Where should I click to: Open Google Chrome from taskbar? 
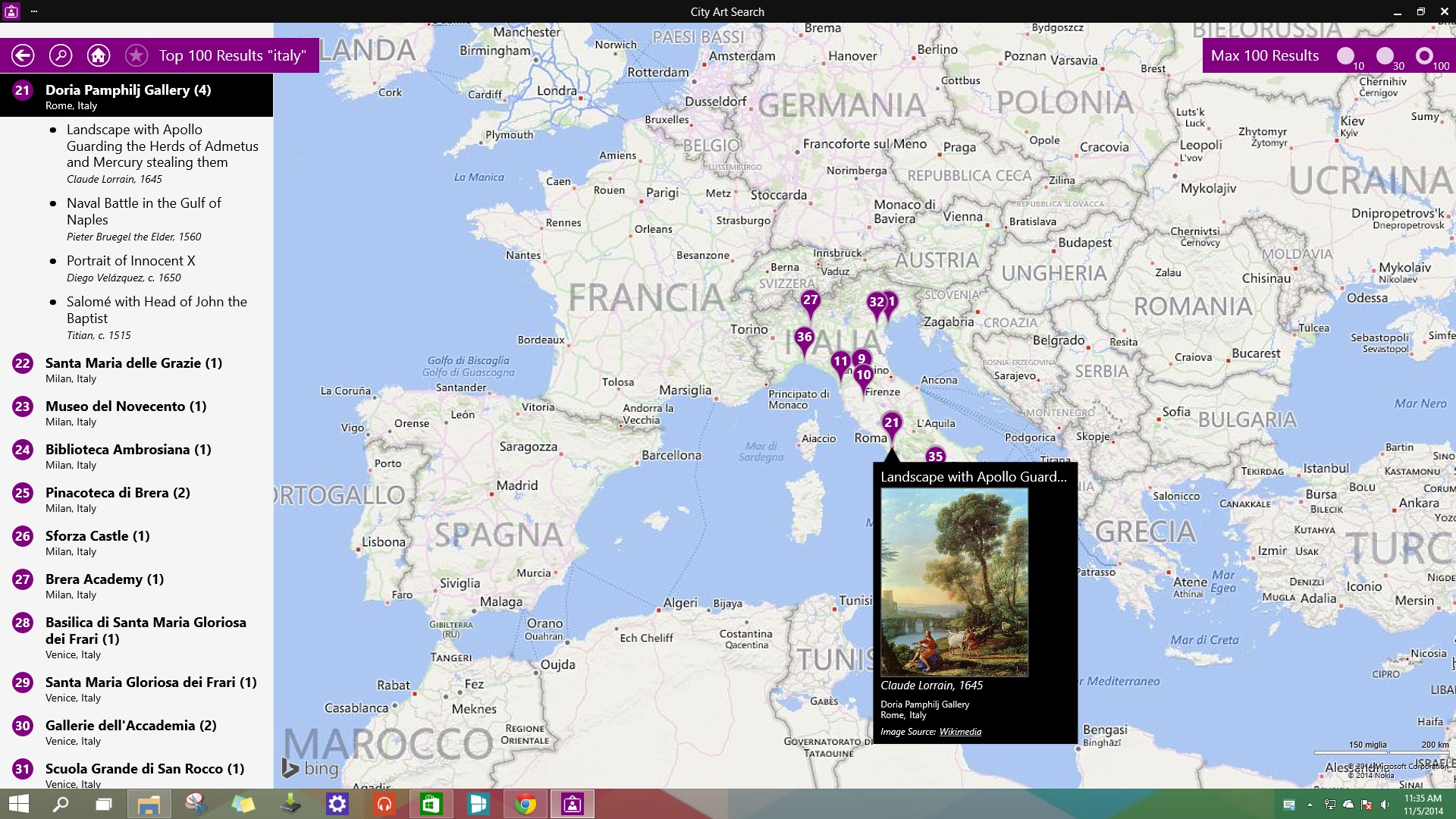click(525, 804)
